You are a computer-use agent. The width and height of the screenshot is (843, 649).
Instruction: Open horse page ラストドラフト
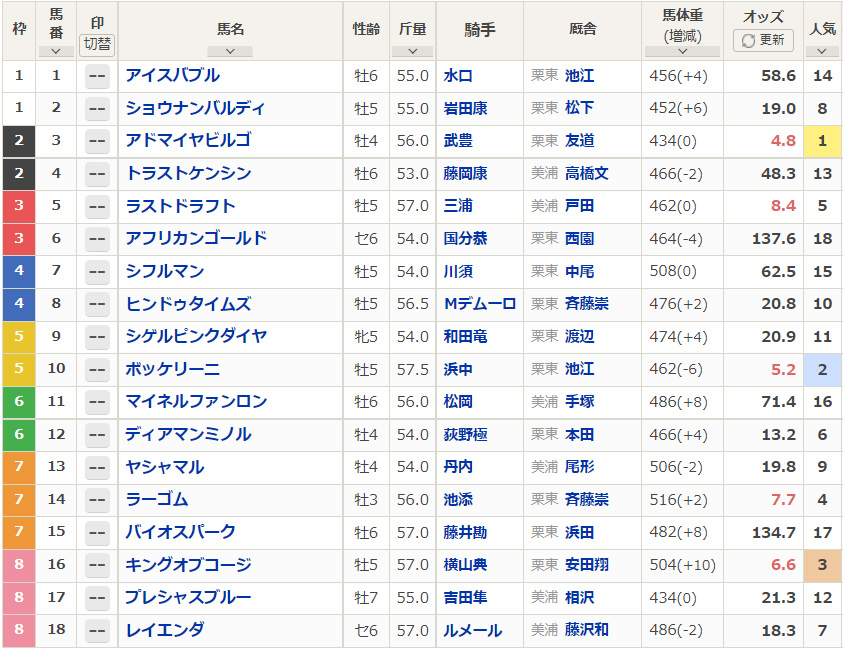tap(181, 206)
